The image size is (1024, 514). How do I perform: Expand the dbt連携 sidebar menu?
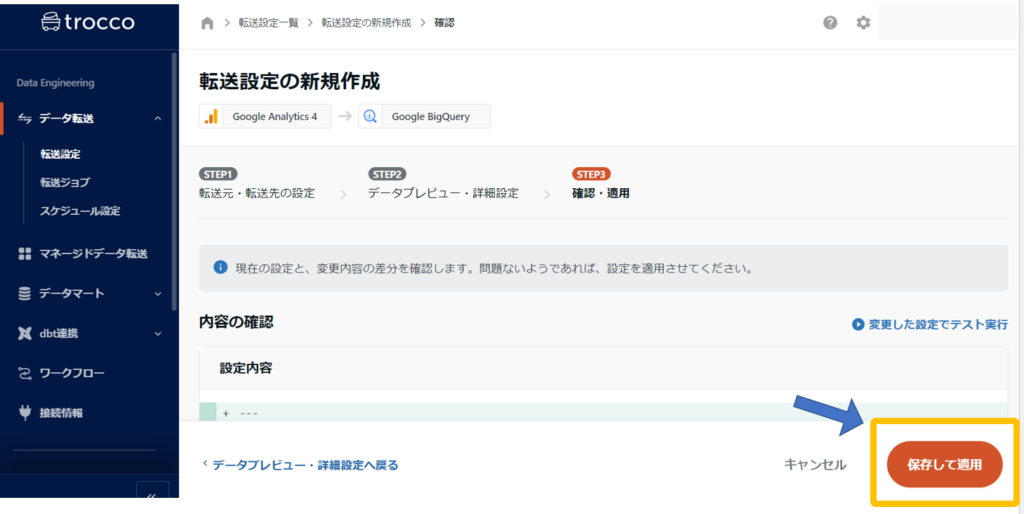coord(157,334)
